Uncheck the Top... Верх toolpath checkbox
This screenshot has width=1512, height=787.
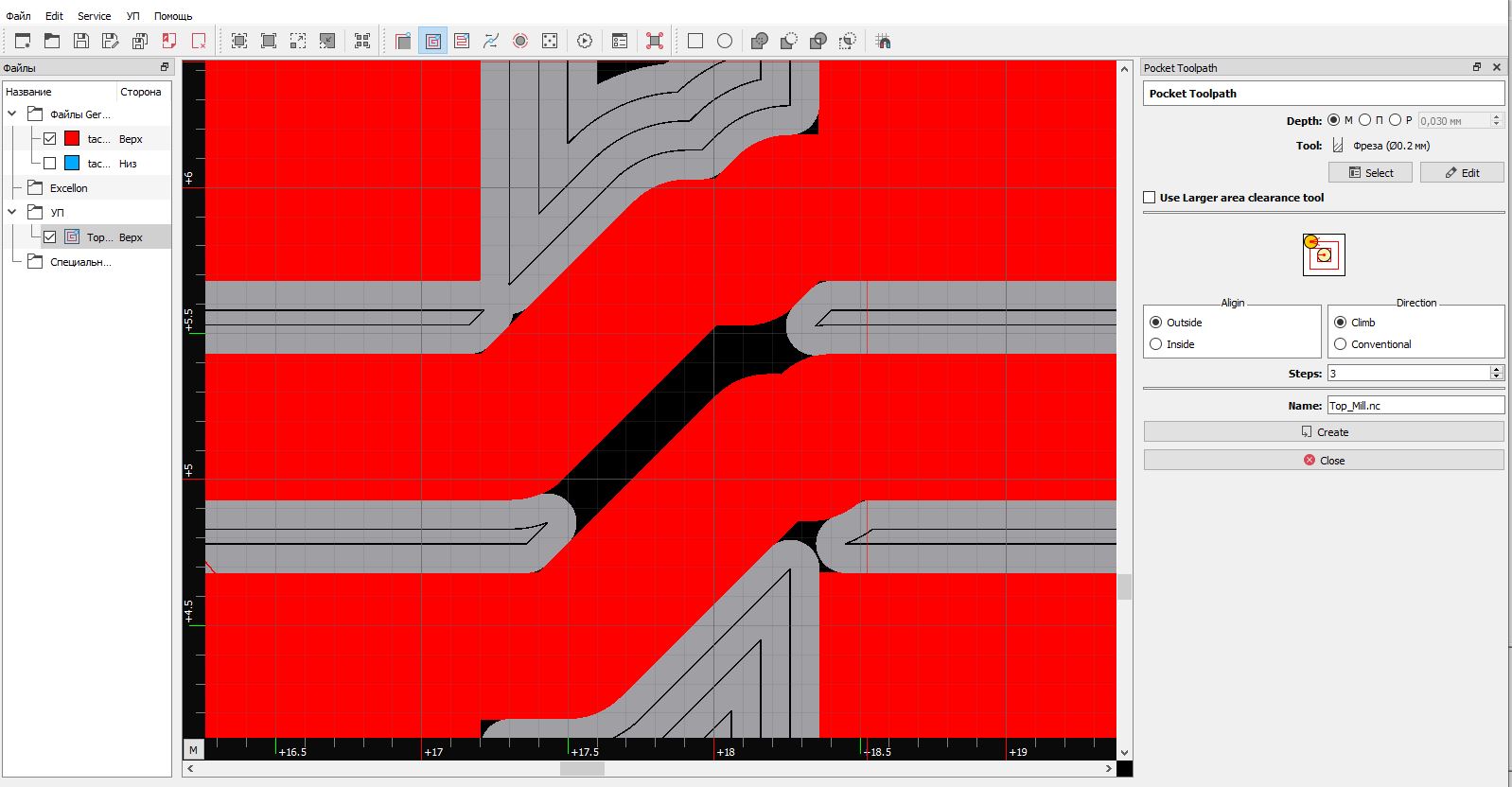coord(50,237)
